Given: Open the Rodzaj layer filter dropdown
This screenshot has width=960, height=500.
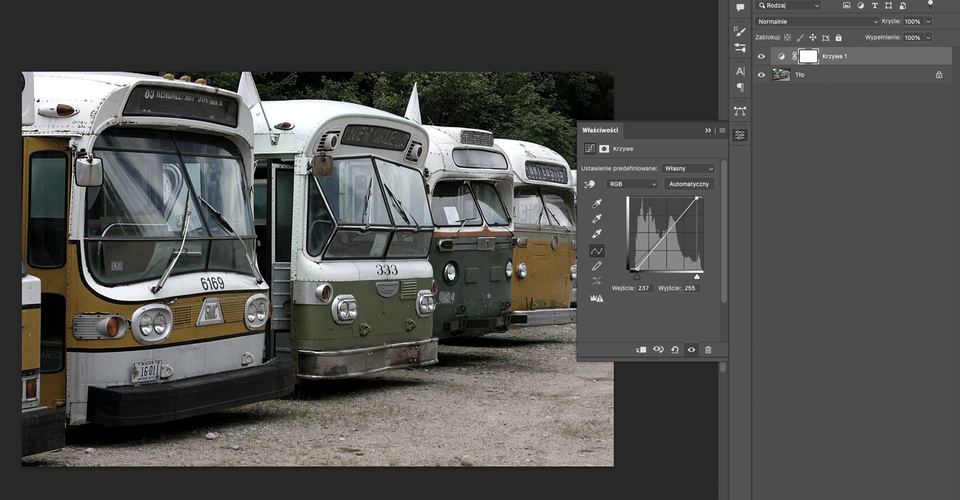Looking at the screenshot, I should point(789,6).
